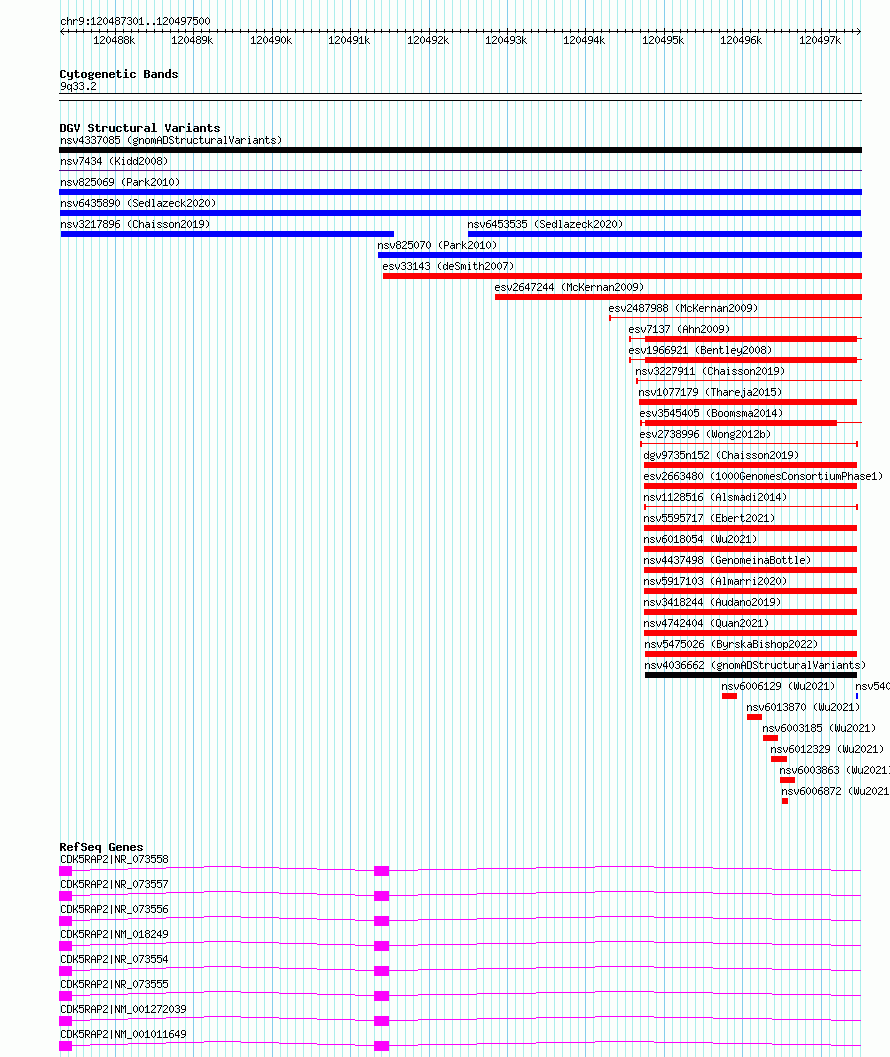The image size is (890, 1057).
Task: Select nsv4742404 (Quan2021) label
Action: pos(706,623)
